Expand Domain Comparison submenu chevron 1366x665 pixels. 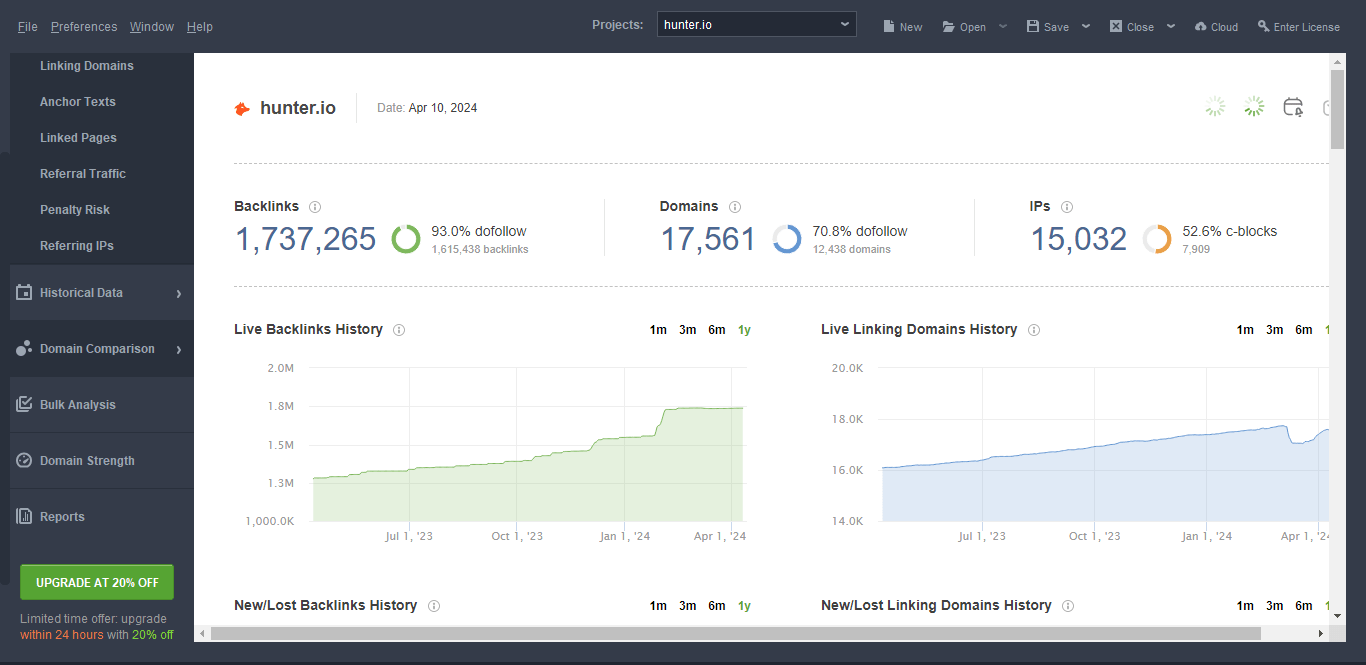click(179, 350)
